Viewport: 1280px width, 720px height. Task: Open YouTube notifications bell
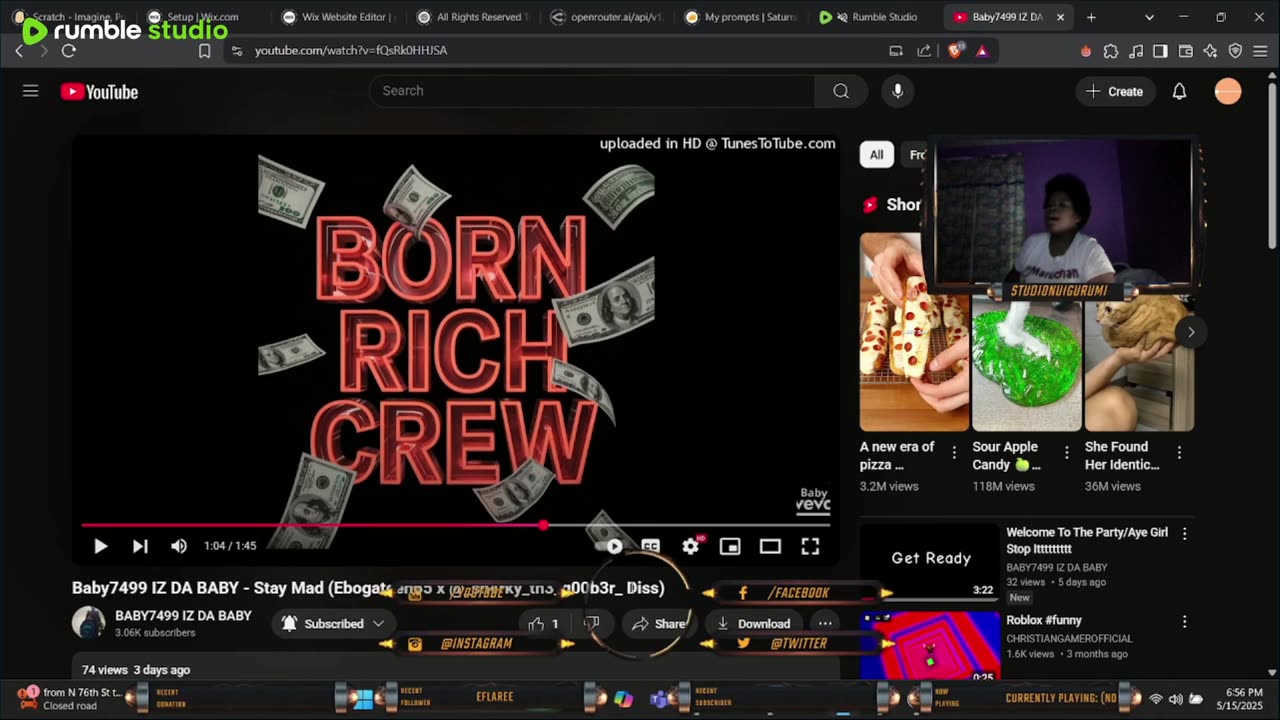1179,91
